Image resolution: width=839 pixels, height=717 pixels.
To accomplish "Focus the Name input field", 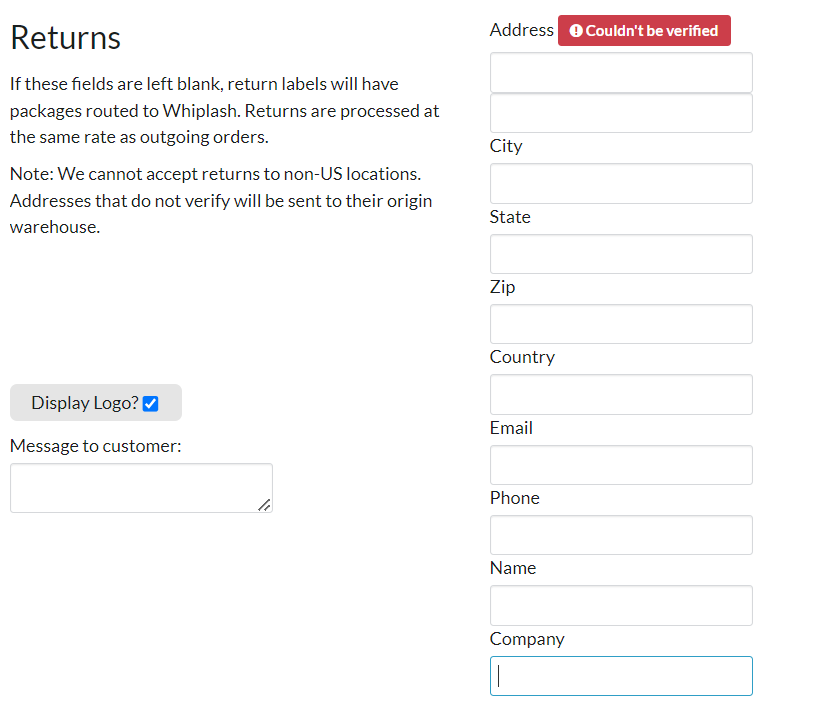I will (x=621, y=606).
